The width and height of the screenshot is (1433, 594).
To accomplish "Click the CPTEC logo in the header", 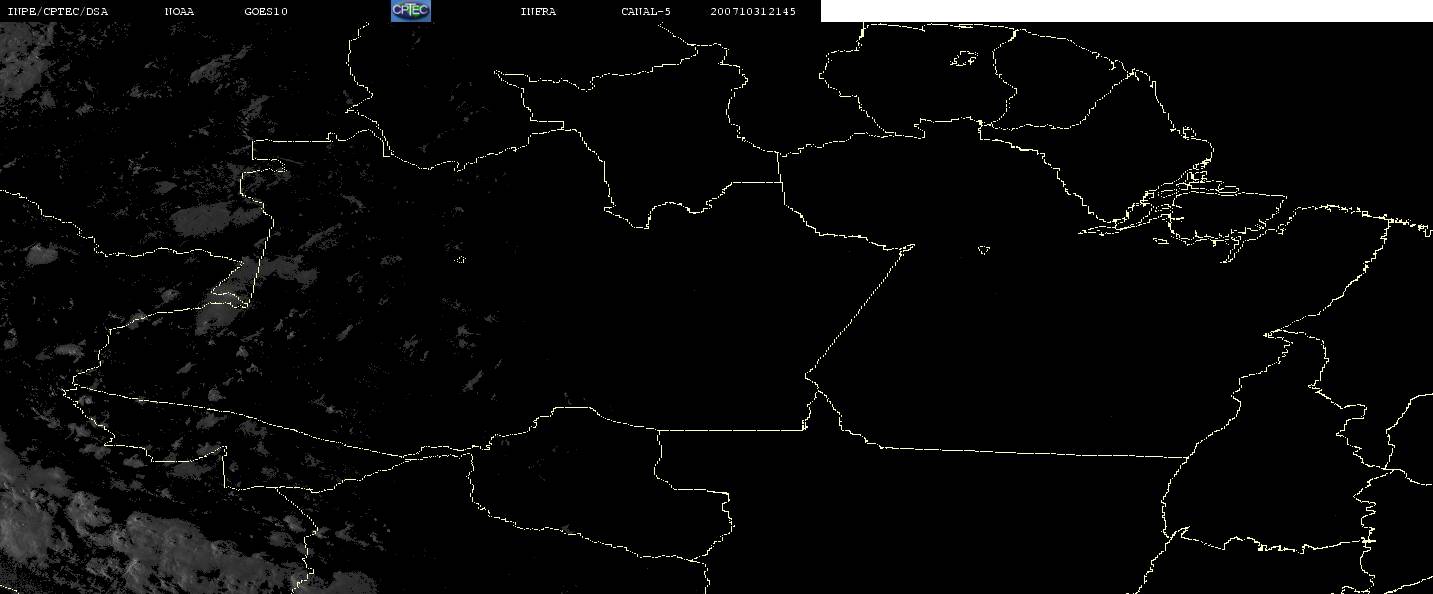I will coord(411,11).
